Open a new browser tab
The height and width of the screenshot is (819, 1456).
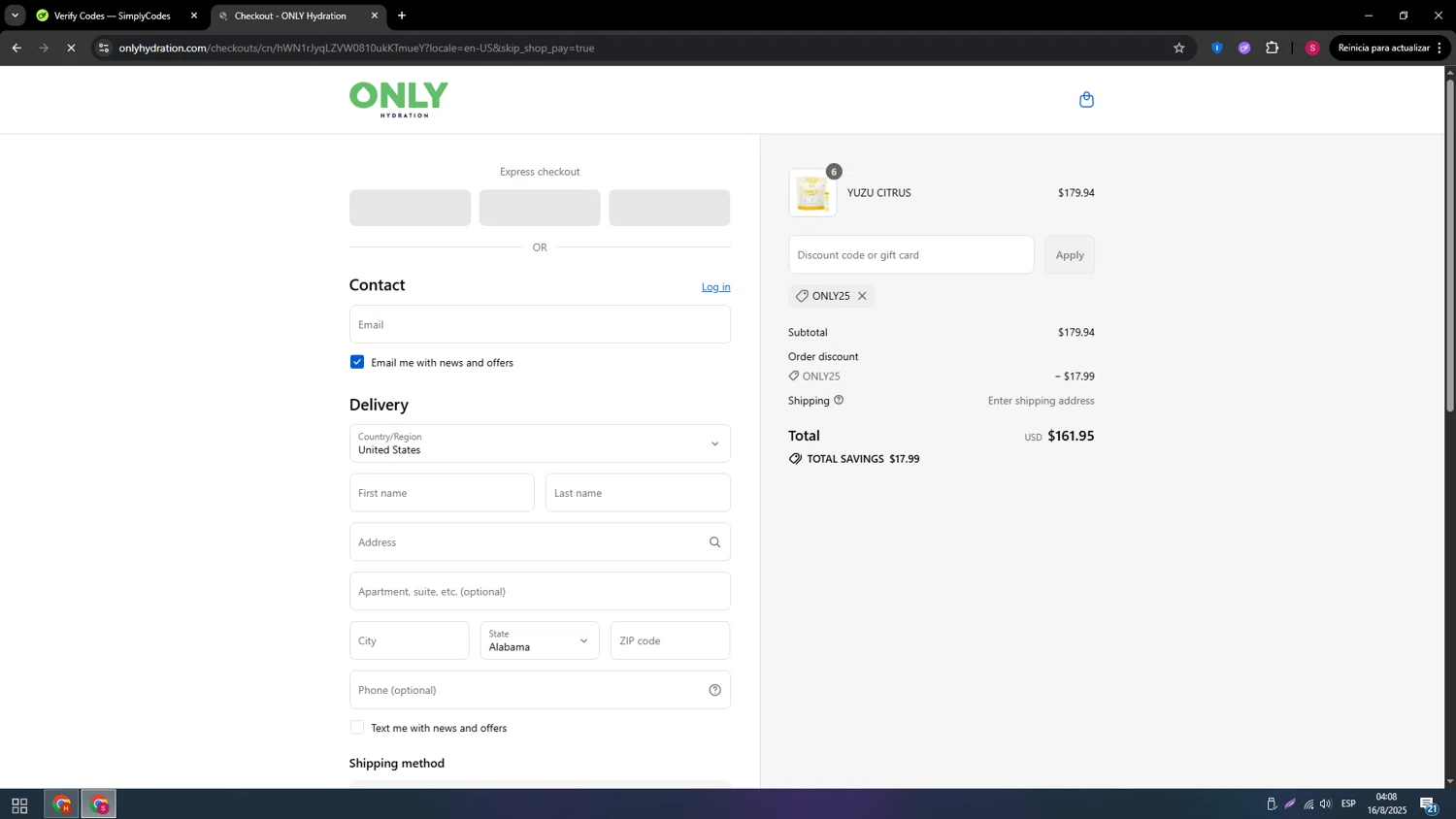coord(402,16)
